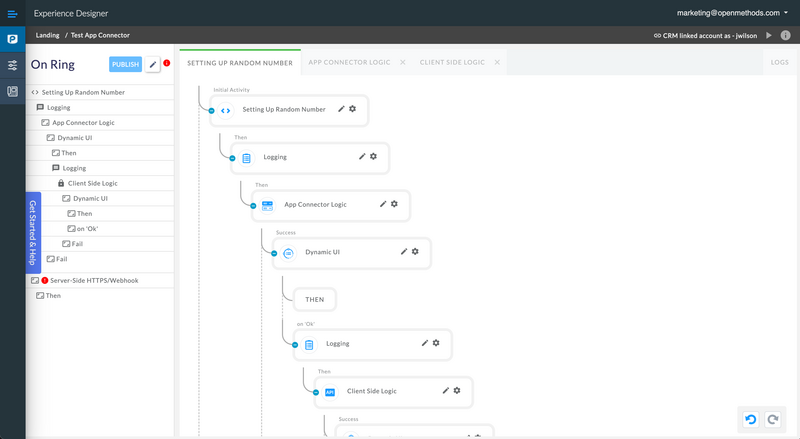Open gear on Logging node under on 'Ok'

[x=436, y=343]
